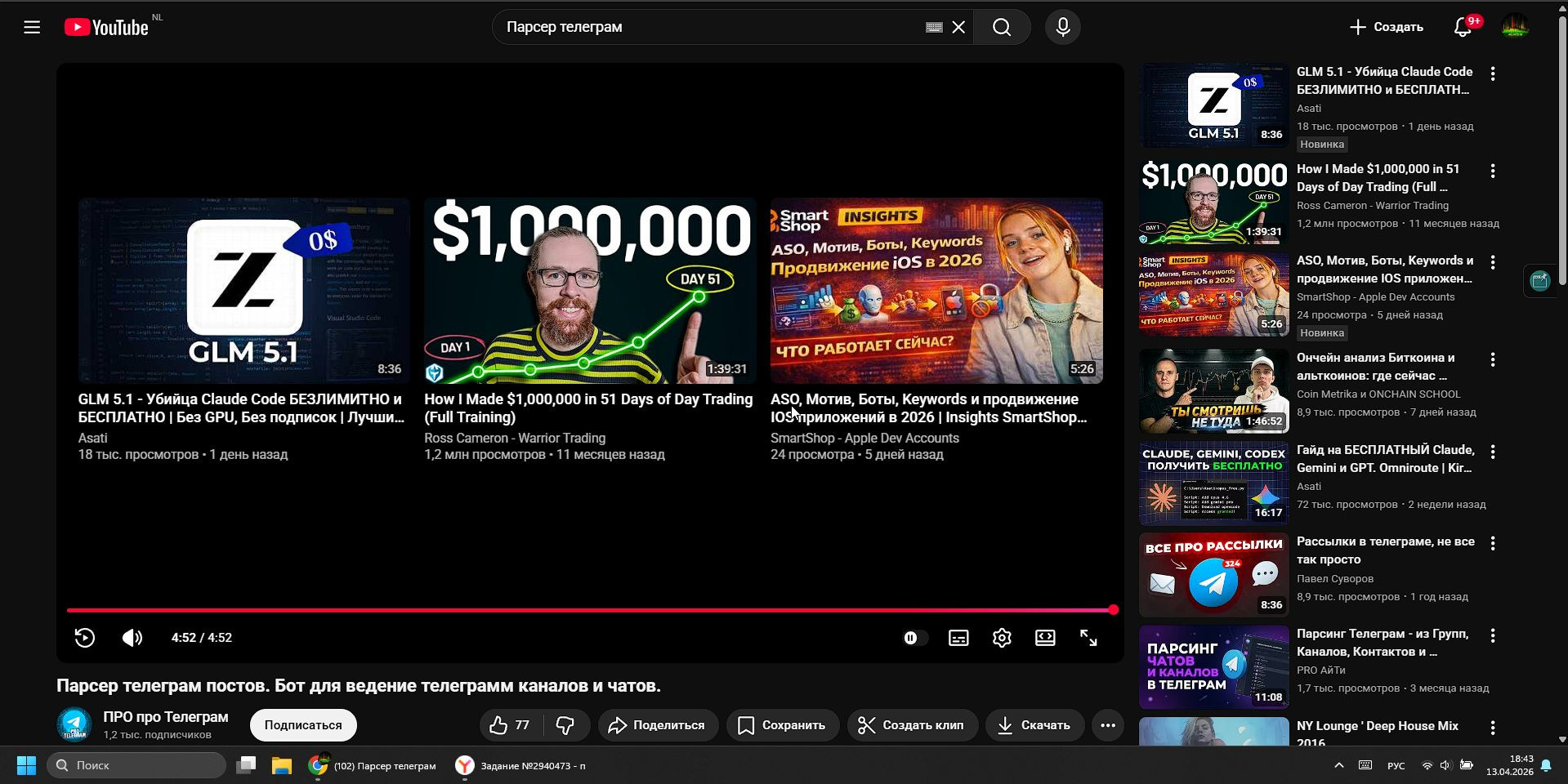Open the YouTube hamburger guide menu

[x=32, y=27]
